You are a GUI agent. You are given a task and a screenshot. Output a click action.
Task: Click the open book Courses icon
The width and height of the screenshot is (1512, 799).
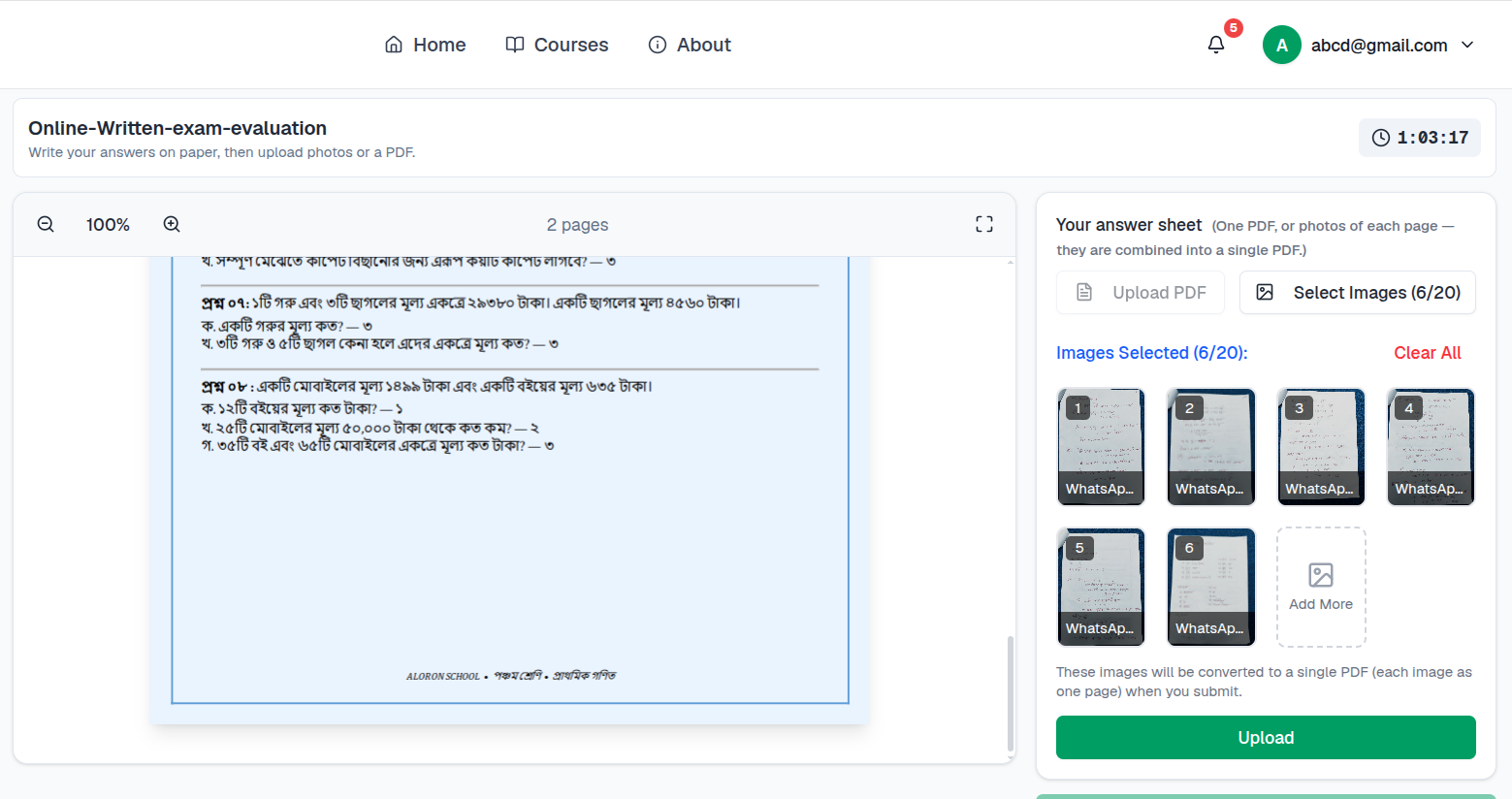pyautogui.click(x=515, y=45)
